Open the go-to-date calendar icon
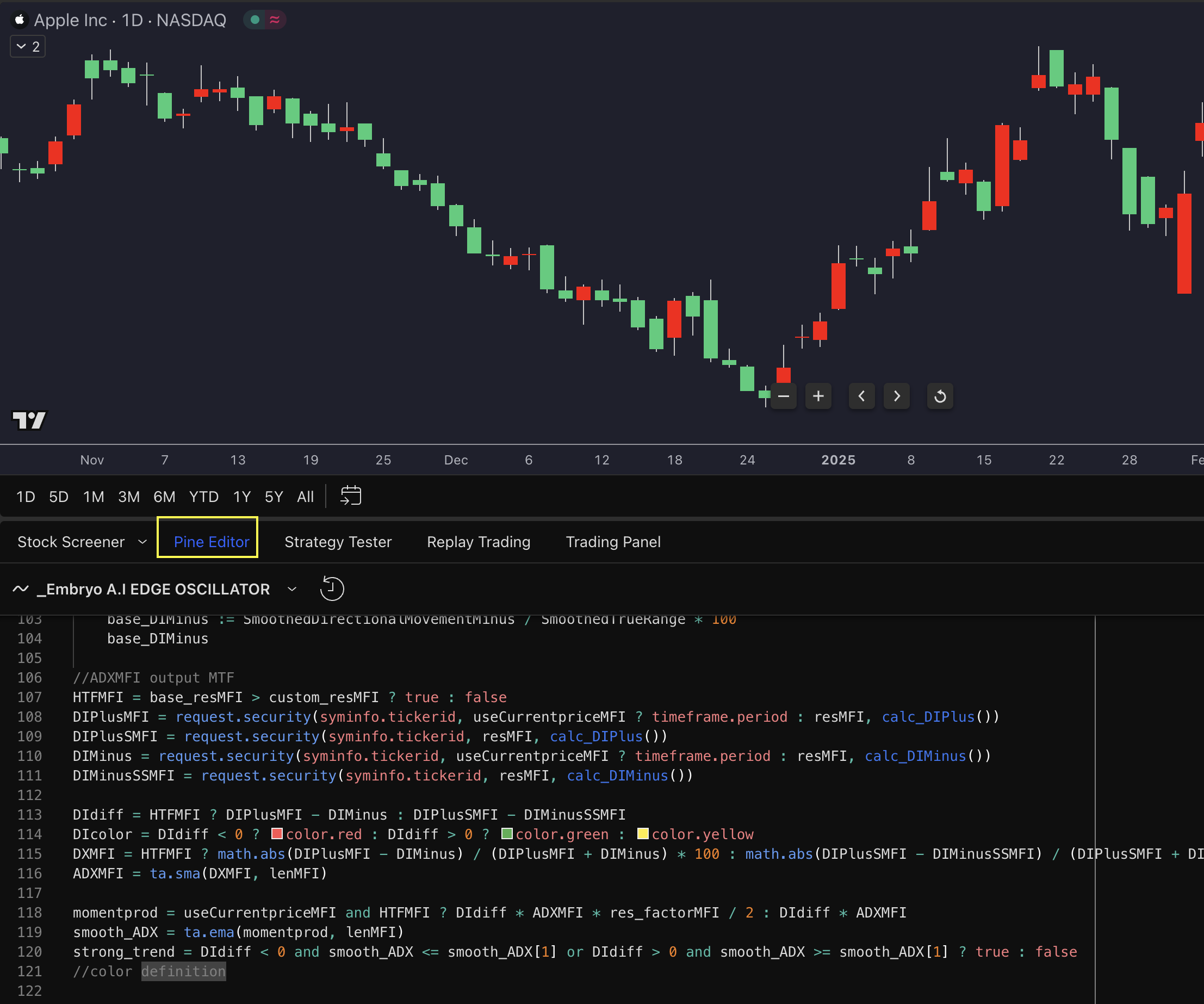The image size is (1204, 1004). click(x=350, y=496)
